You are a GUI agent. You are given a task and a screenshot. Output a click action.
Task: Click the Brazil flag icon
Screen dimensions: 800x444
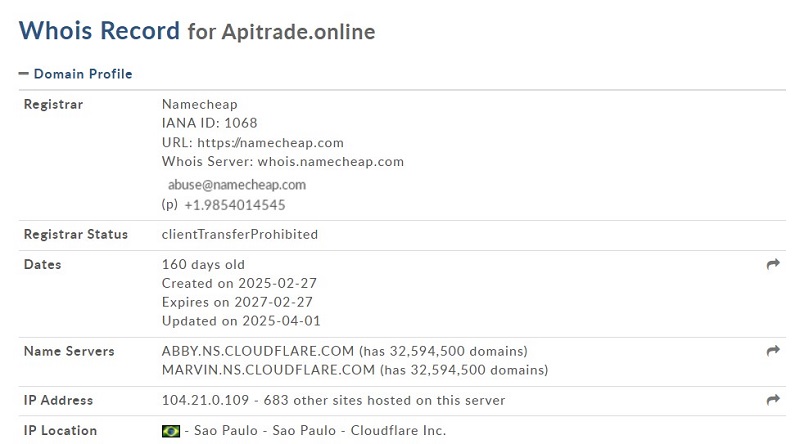[x=170, y=431]
